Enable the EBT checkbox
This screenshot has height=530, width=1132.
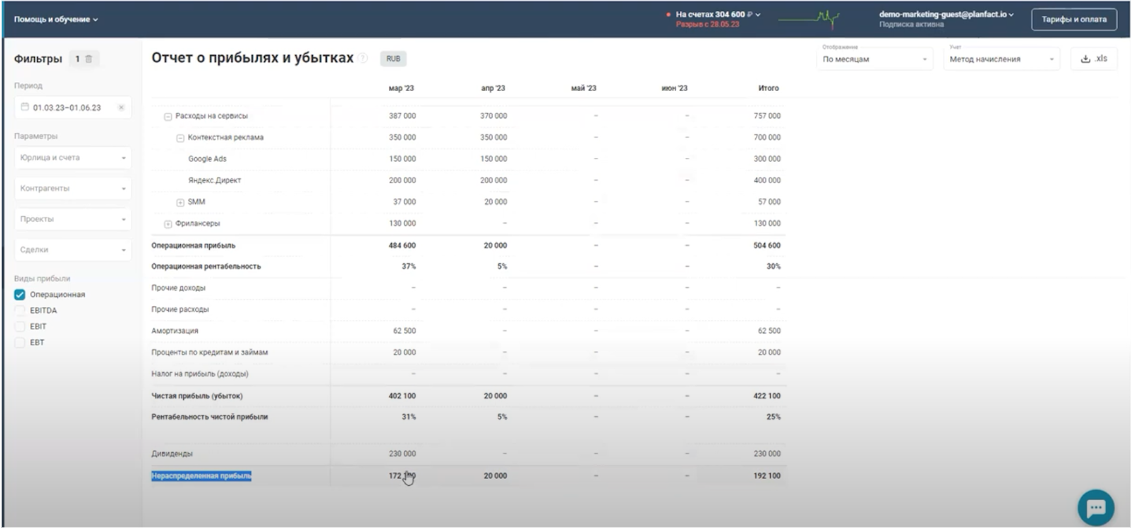click(x=20, y=343)
